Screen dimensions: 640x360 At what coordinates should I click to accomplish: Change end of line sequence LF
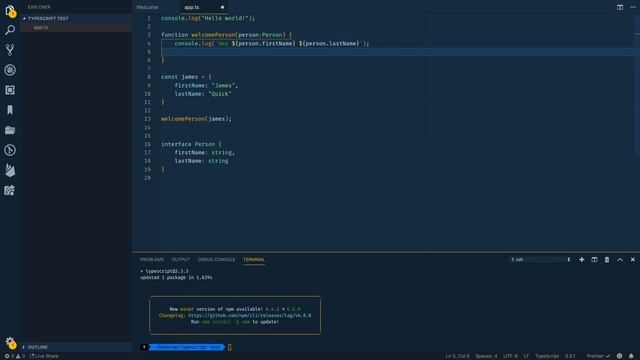point(526,356)
